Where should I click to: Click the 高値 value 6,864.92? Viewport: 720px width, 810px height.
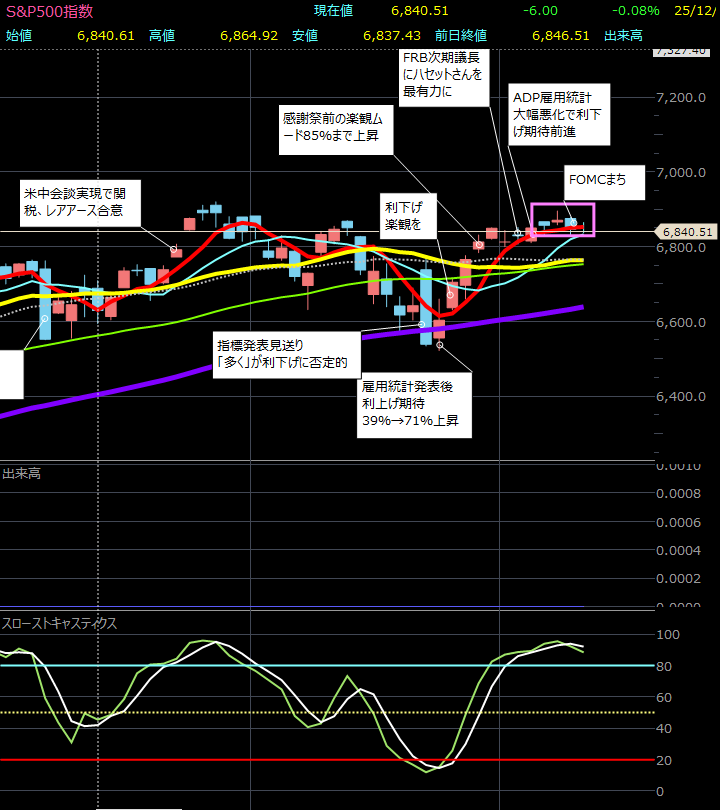[247, 35]
